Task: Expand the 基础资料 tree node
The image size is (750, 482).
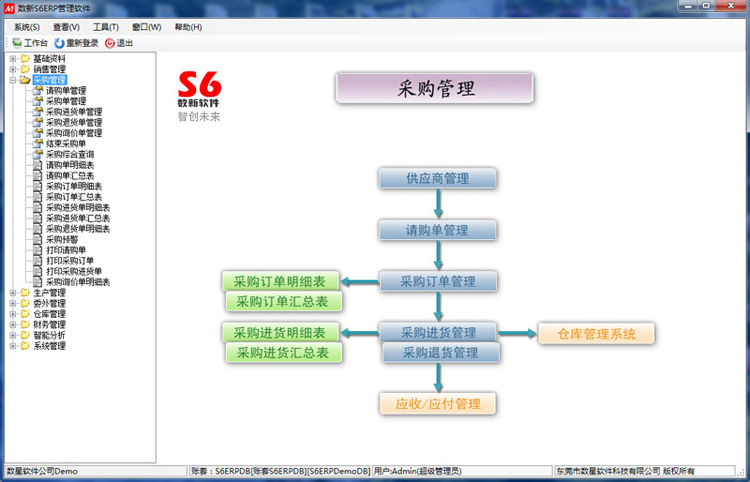Action: coord(13,59)
